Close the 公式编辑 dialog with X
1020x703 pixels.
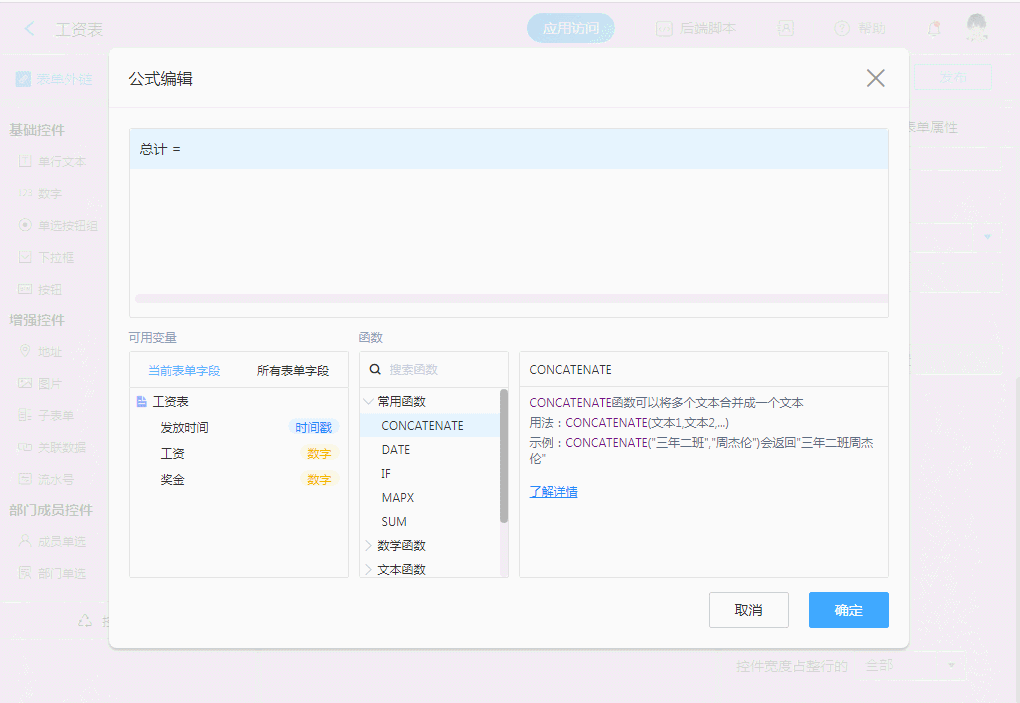click(x=875, y=78)
